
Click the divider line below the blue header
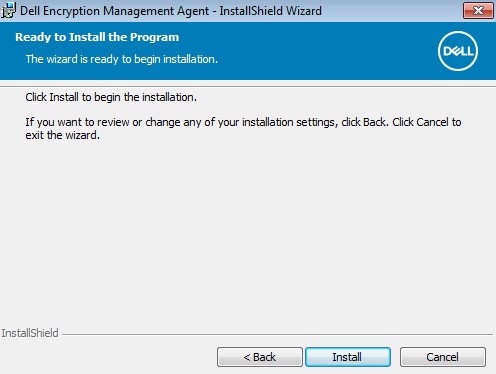point(248,86)
